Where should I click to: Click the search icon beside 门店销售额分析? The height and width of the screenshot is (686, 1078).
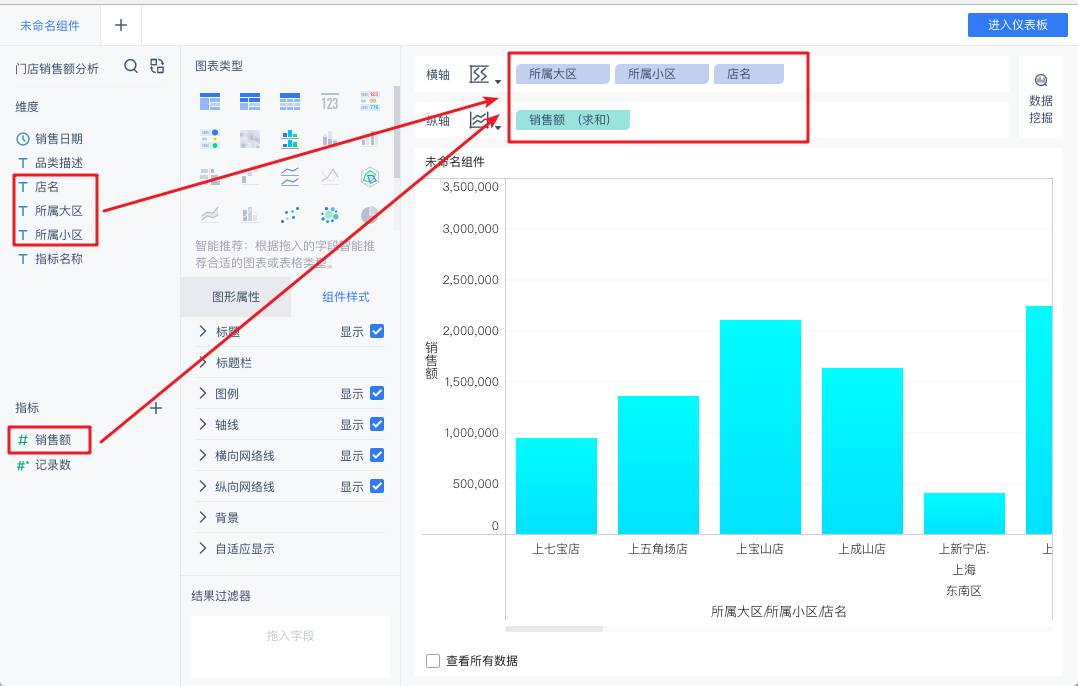coord(131,66)
